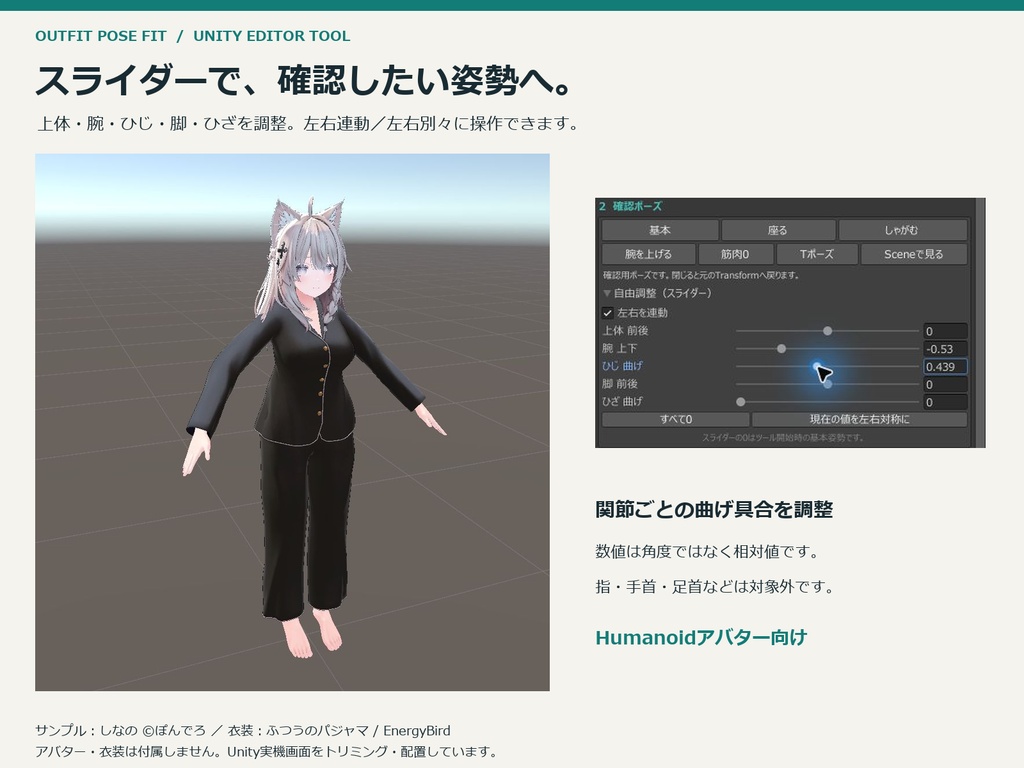1024x768 pixels.
Task: Collapse the 自由調整（スライダー）foldout
Action: tap(607, 293)
